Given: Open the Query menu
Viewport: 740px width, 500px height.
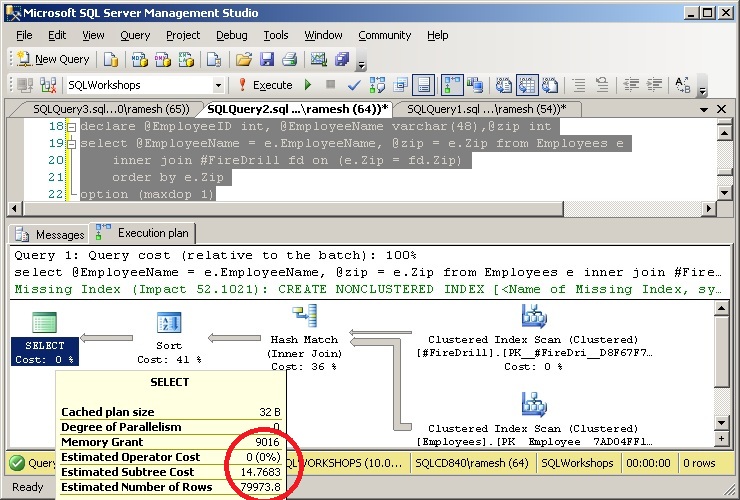Looking at the screenshot, I should (135, 35).
